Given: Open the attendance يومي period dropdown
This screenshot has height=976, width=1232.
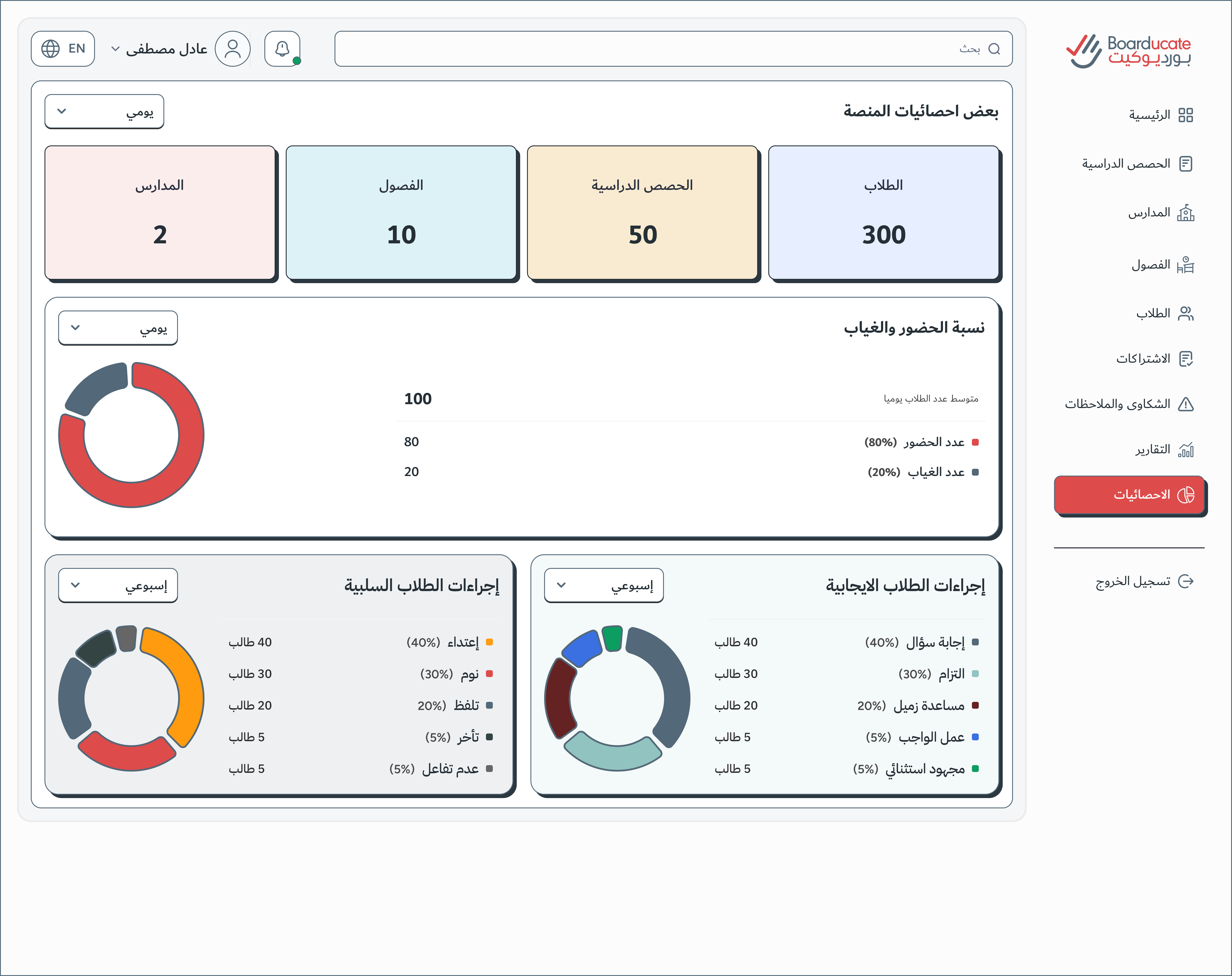Looking at the screenshot, I should pyautogui.click(x=118, y=328).
